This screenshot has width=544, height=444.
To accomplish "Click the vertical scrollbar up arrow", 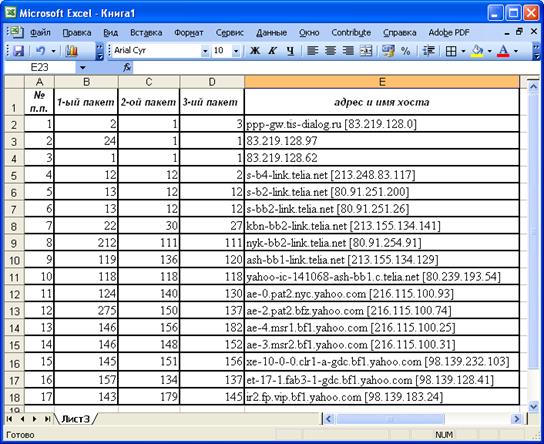I will [534, 85].
